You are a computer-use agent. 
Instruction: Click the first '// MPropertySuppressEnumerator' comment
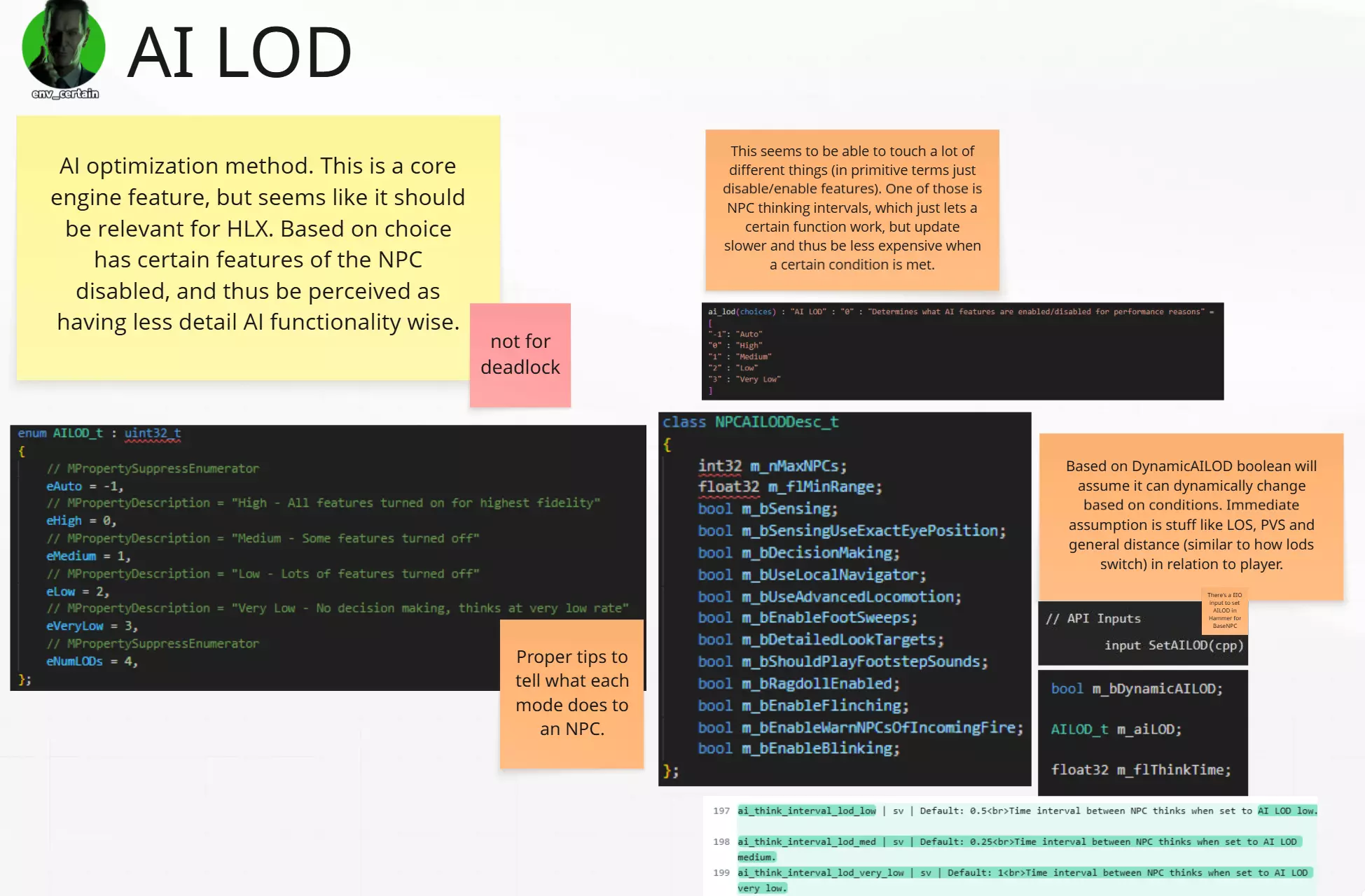coord(153,468)
